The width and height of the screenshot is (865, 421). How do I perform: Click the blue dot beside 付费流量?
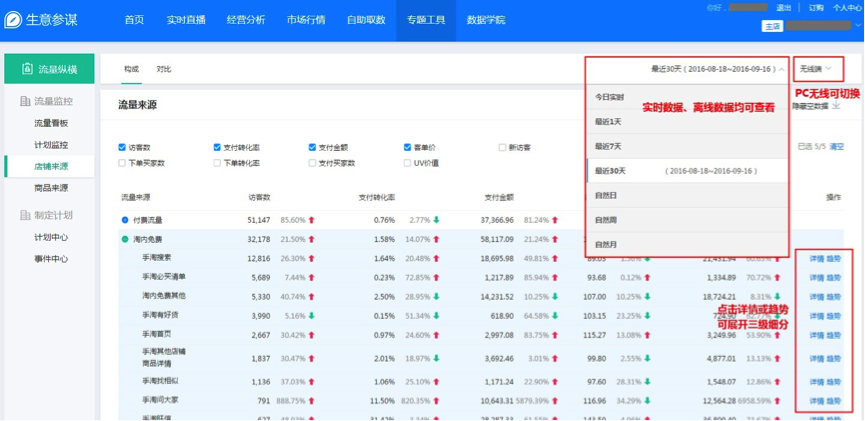[x=125, y=219]
